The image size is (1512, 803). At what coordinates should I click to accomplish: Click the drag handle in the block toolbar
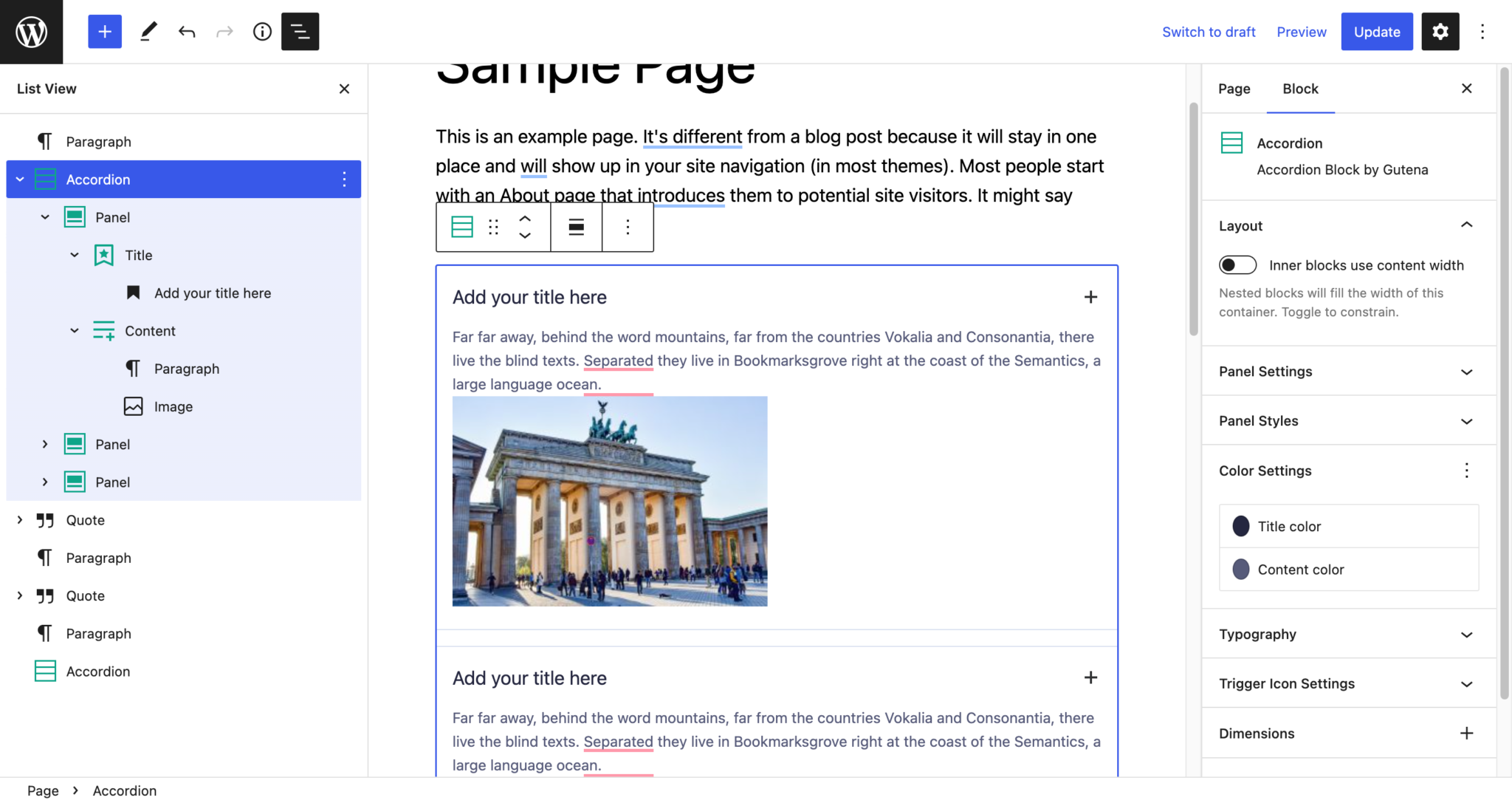(x=493, y=227)
